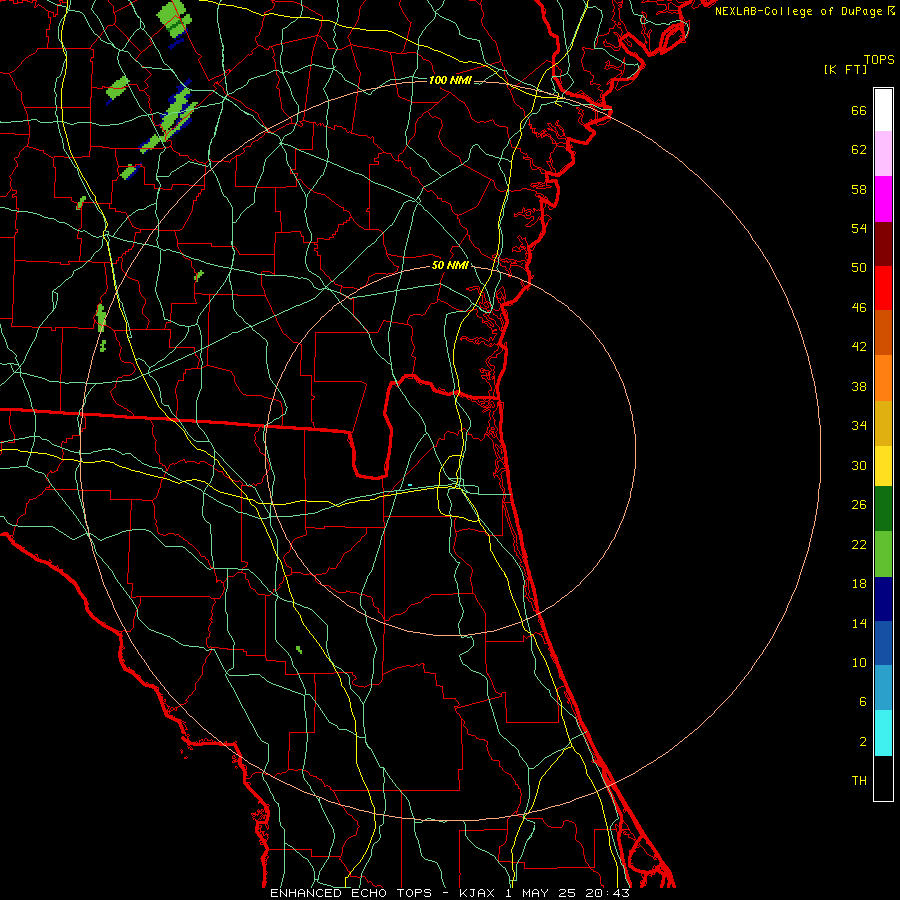Screen dimensions: 900x900
Task: Click the '26' scale value
Action: [x=859, y=505]
